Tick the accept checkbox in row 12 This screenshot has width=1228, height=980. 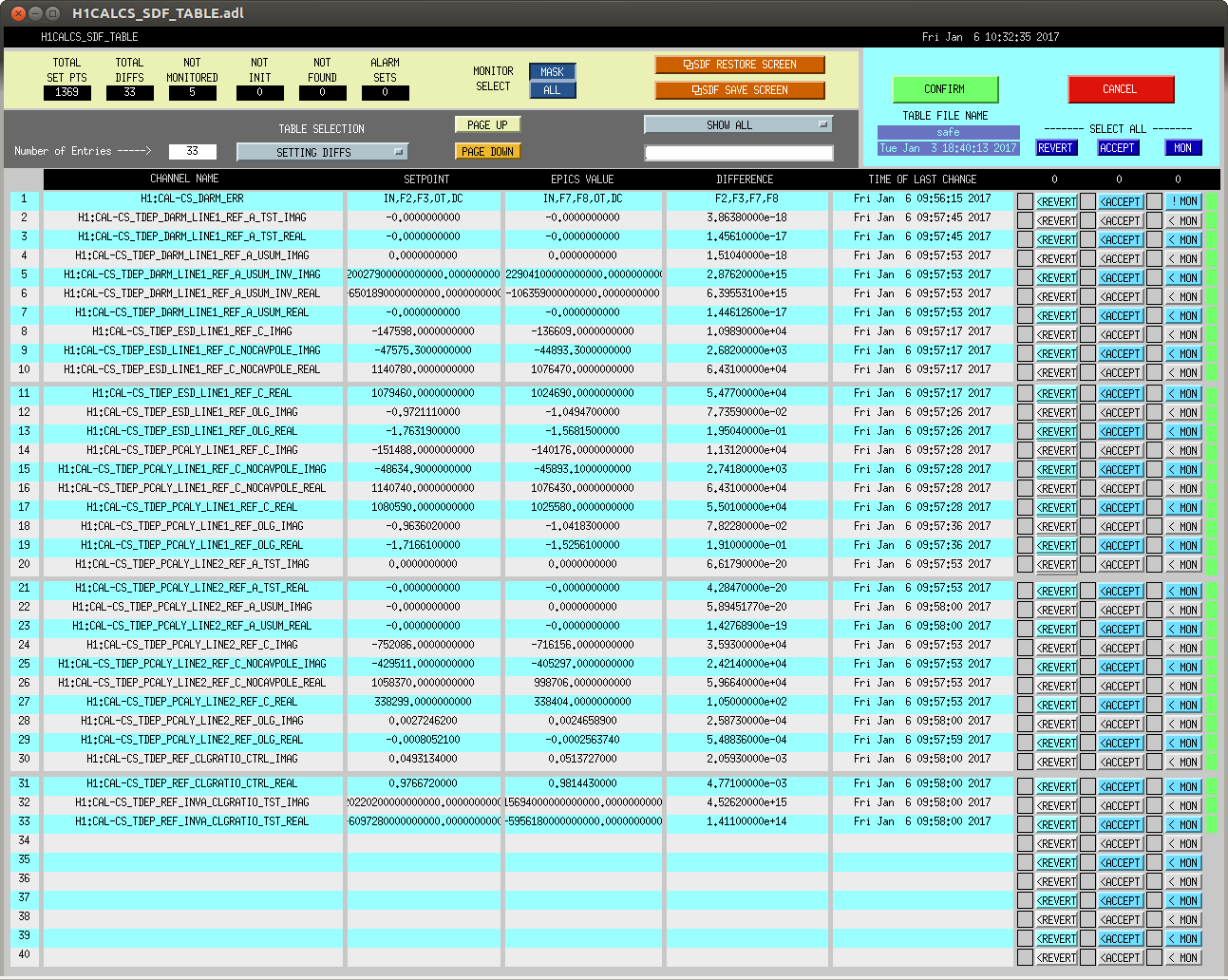(x=1087, y=412)
